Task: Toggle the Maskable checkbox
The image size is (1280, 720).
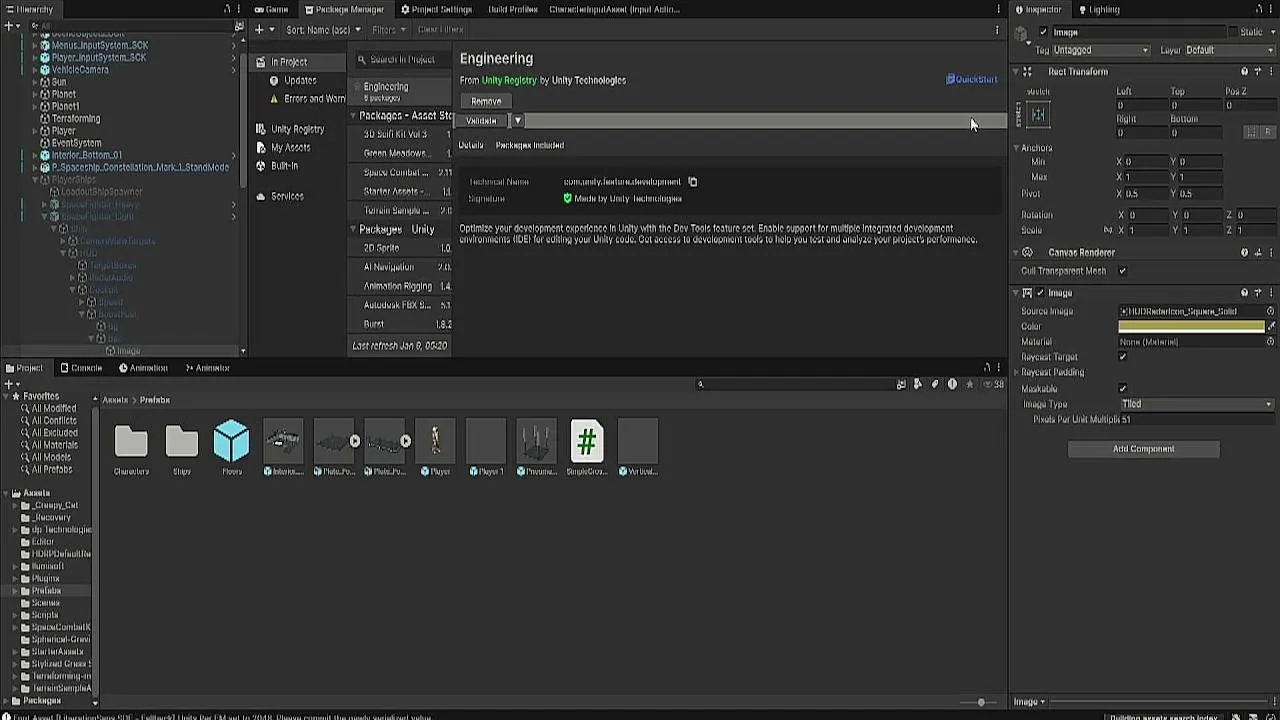Action: point(1122,388)
